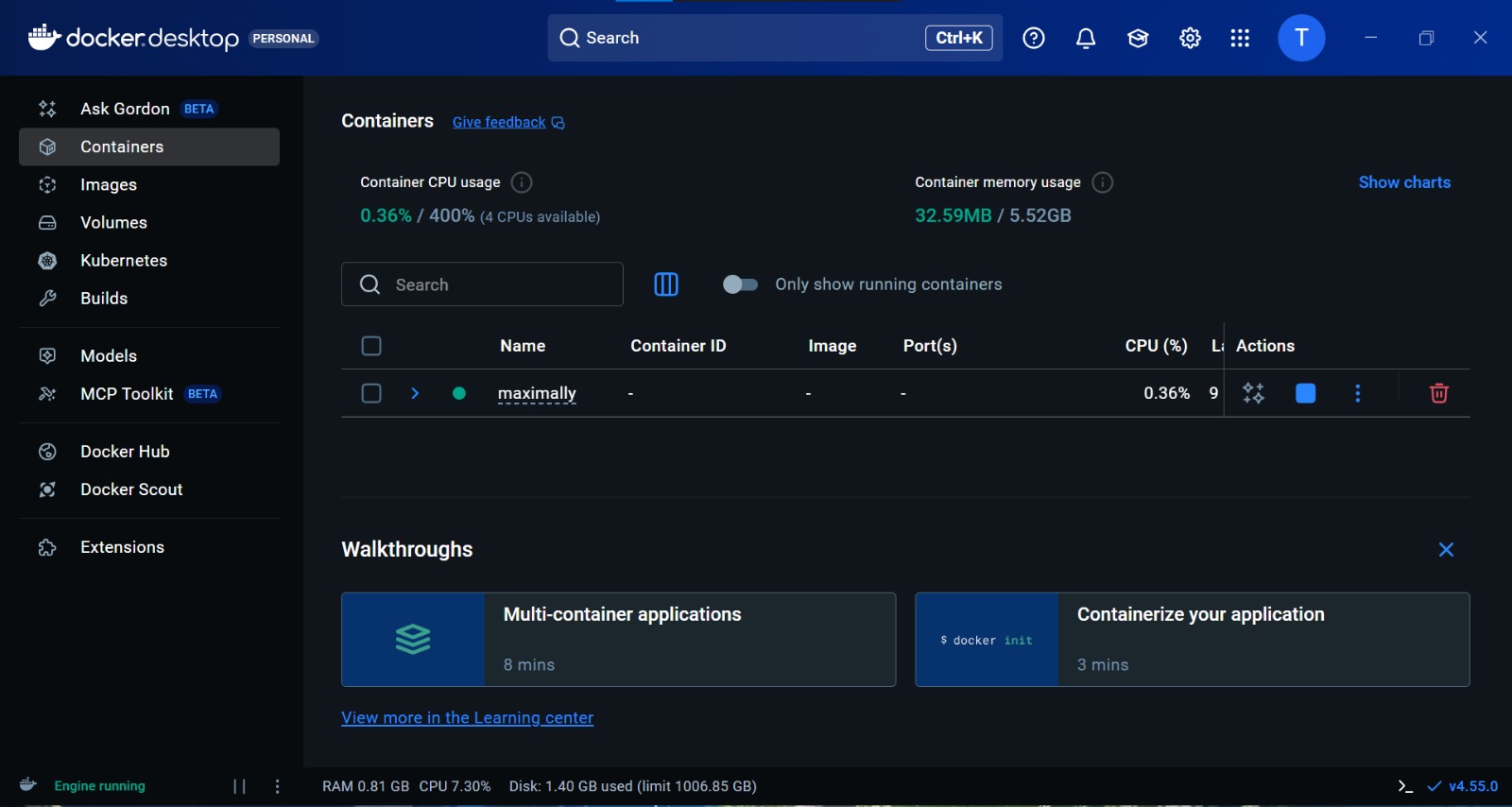
Task: Click the v4.55.0 version indicator
Action: pos(1463,786)
